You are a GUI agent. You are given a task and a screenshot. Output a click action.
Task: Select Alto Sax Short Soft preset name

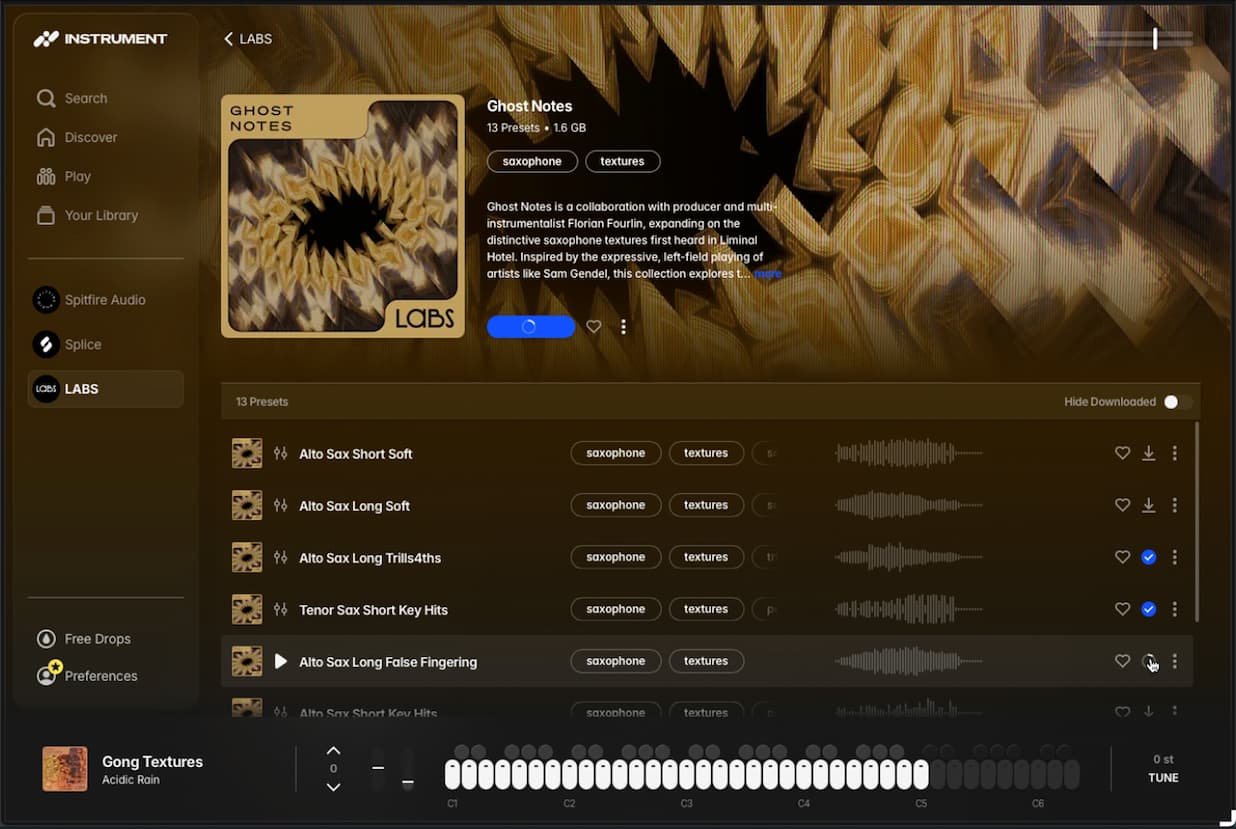[x=356, y=454]
